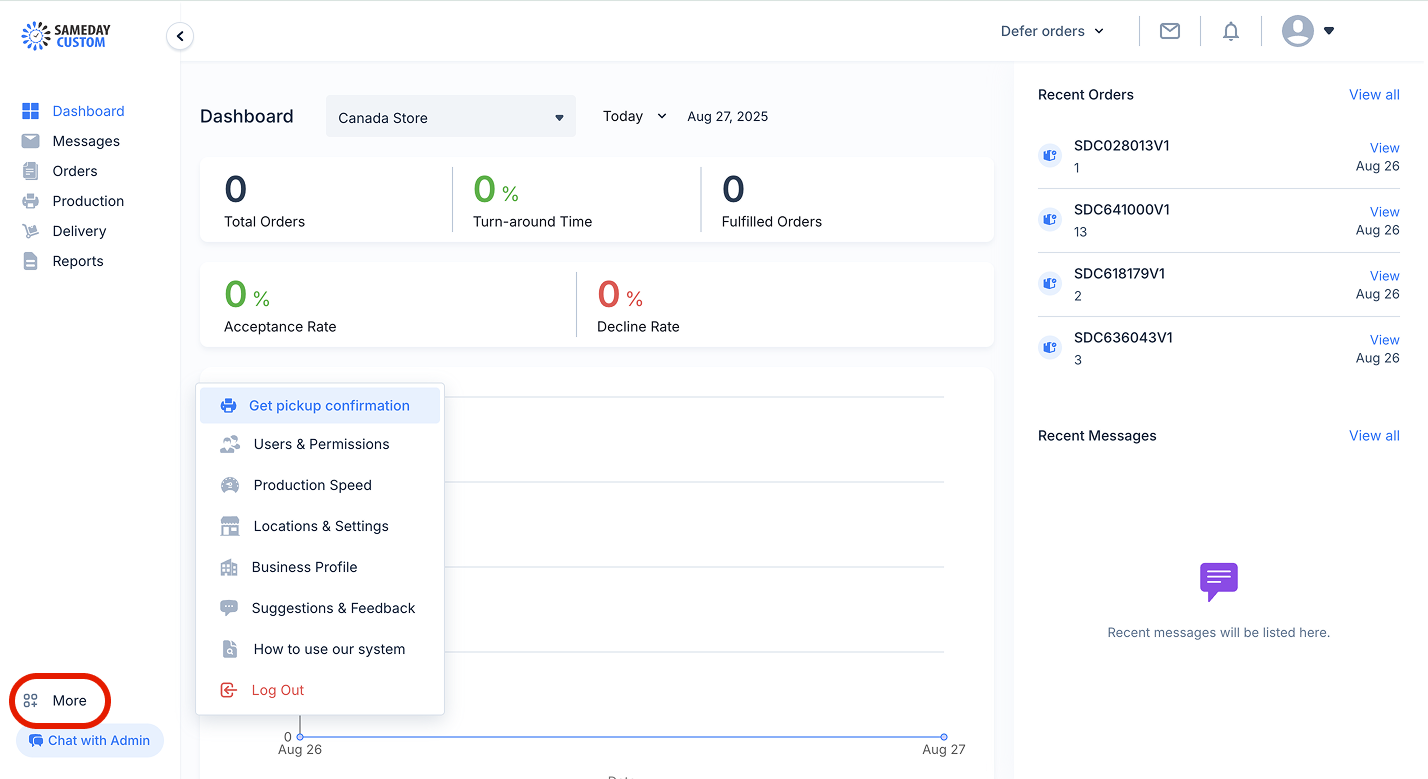The width and height of the screenshot is (1428, 779).
Task: Click View all link for Recent Orders
Action: point(1374,95)
